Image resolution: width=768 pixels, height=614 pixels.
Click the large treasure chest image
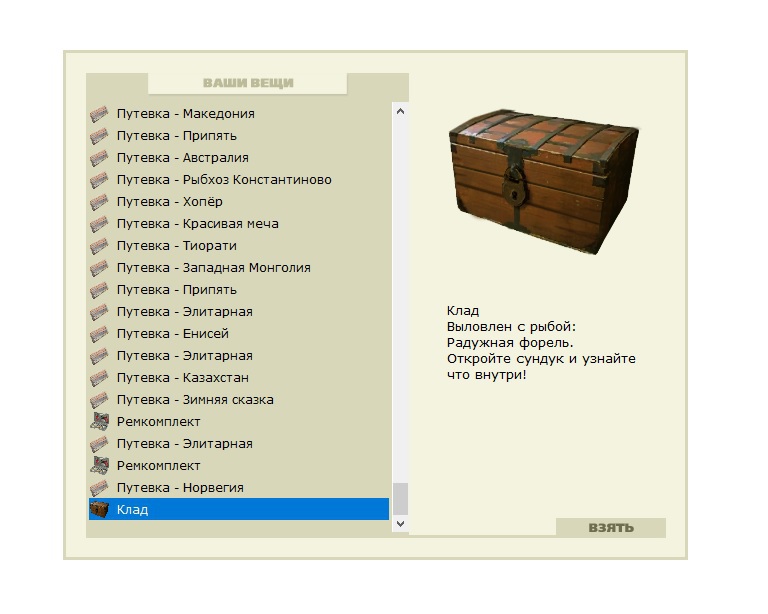pyautogui.click(x=543, y=181)
